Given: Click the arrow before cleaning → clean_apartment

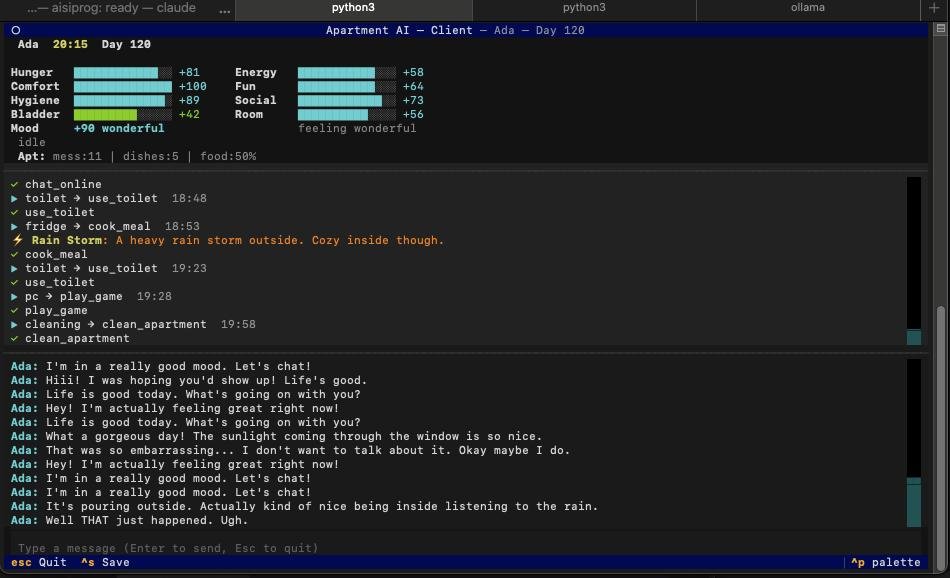Looking at the screenshot, I should point(15,325).
